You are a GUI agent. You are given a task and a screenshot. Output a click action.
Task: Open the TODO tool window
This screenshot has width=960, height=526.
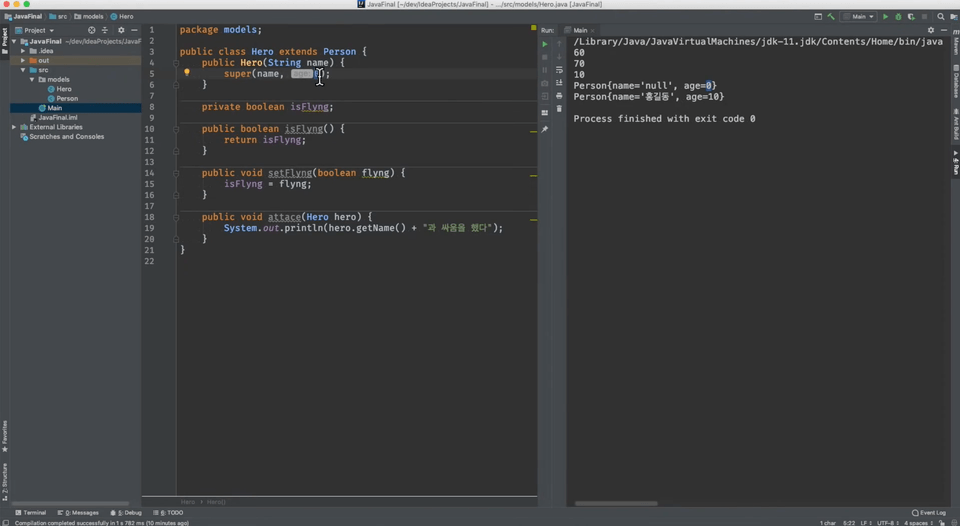pyautogui.click(x=168, y=513)
